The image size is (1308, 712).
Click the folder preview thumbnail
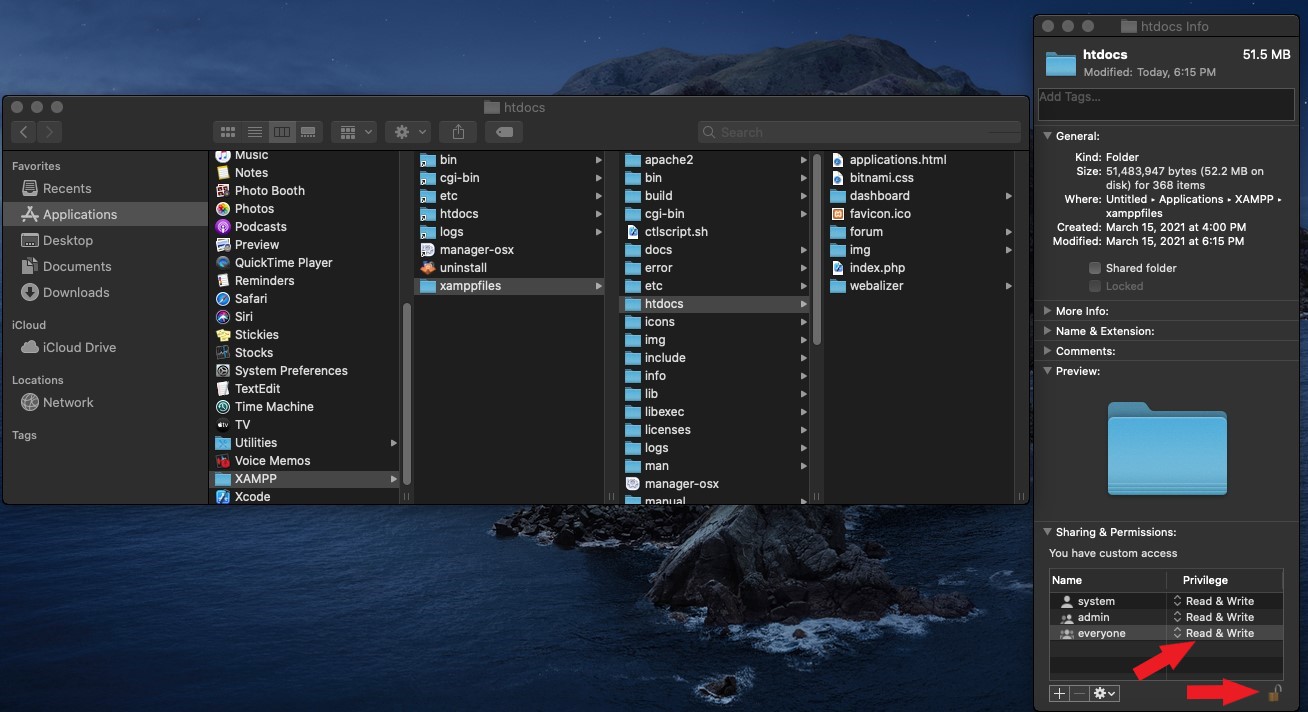pyautogui.click(x=1167, y=448)
